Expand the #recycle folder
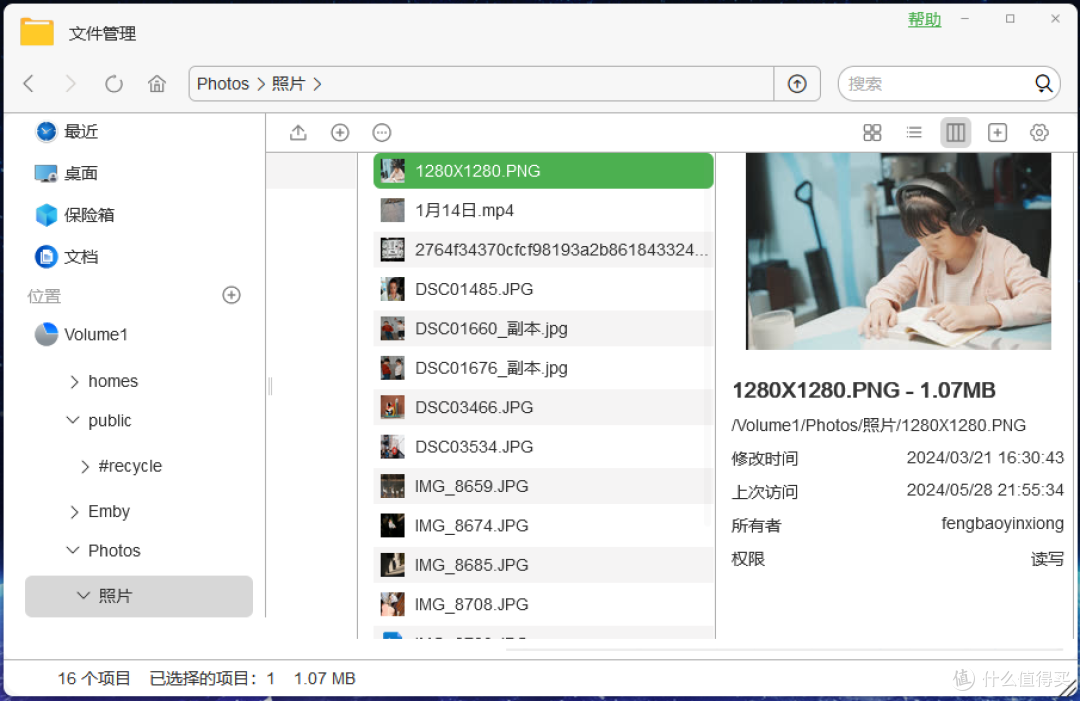Viewport: 1080px width, 701px height. point(85,467)
